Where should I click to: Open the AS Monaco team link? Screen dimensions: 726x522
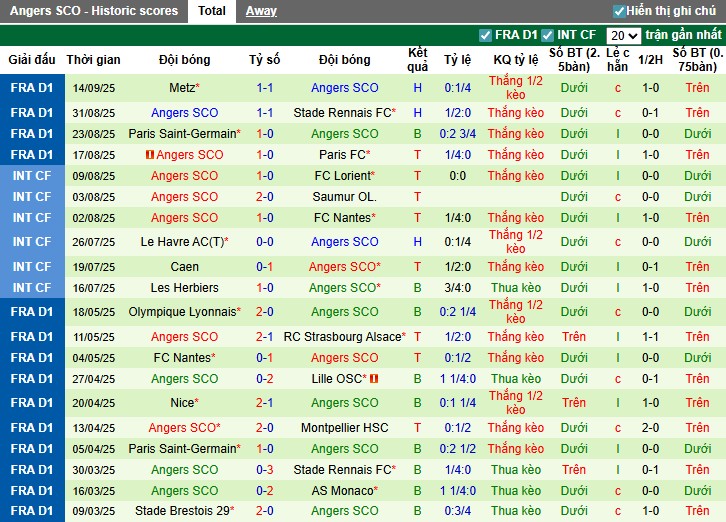pos(345,491)
